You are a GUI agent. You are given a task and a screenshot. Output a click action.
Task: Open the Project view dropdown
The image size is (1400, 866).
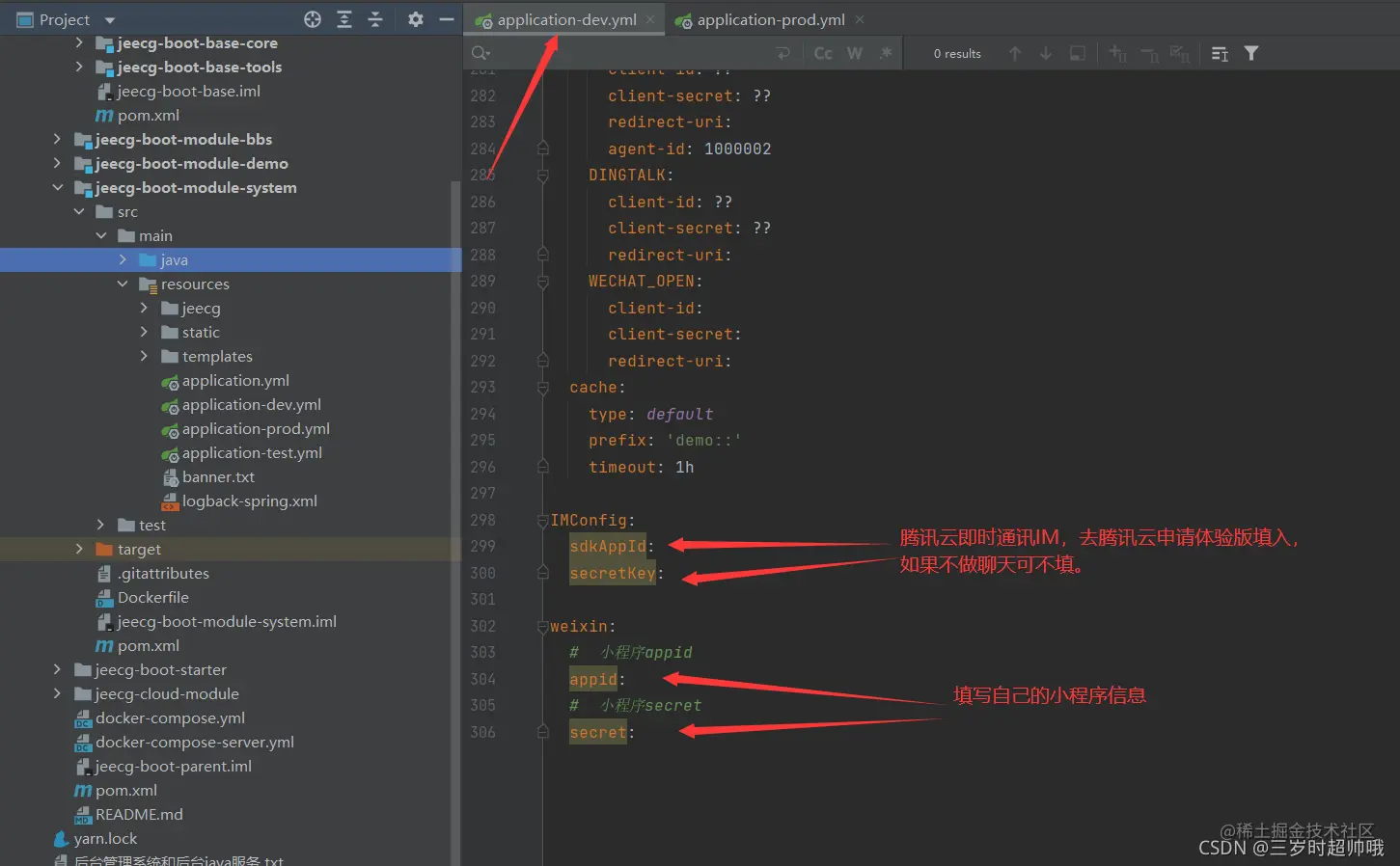coord(109,20)
